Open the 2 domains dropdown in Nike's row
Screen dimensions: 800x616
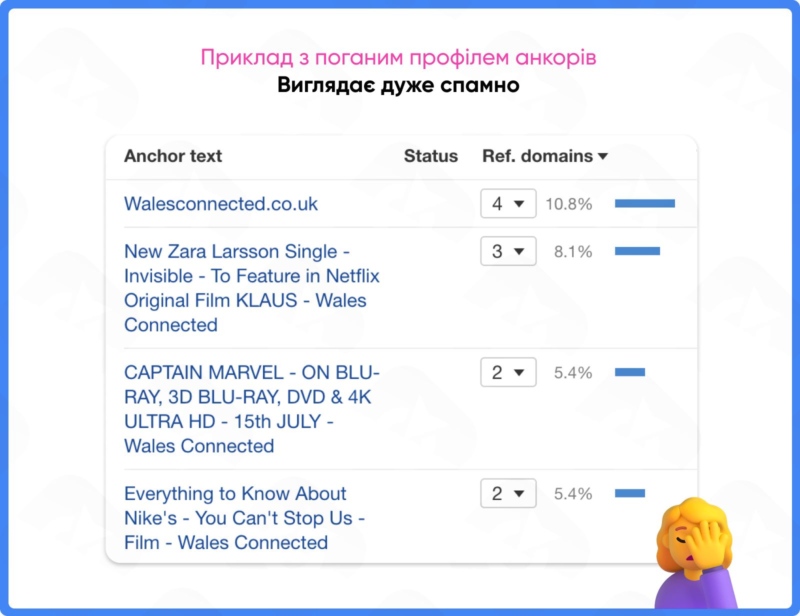(508, 494)
